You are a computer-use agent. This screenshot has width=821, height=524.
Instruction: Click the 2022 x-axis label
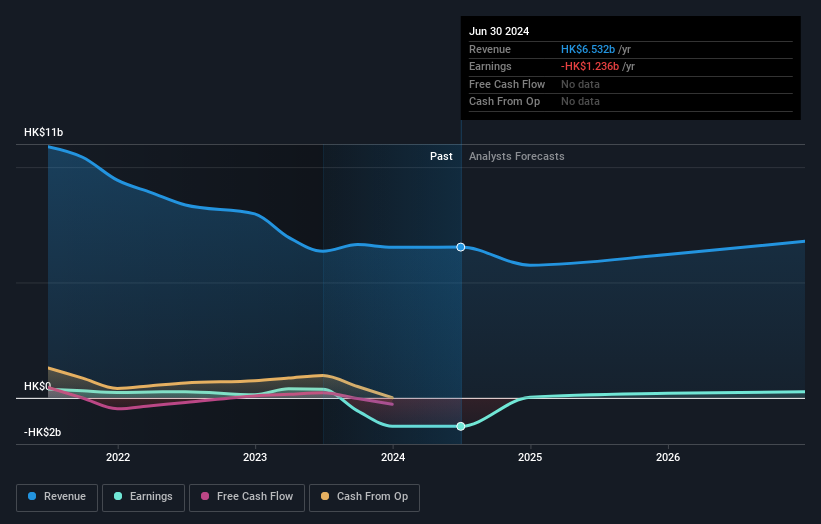[x=118, y=458]
